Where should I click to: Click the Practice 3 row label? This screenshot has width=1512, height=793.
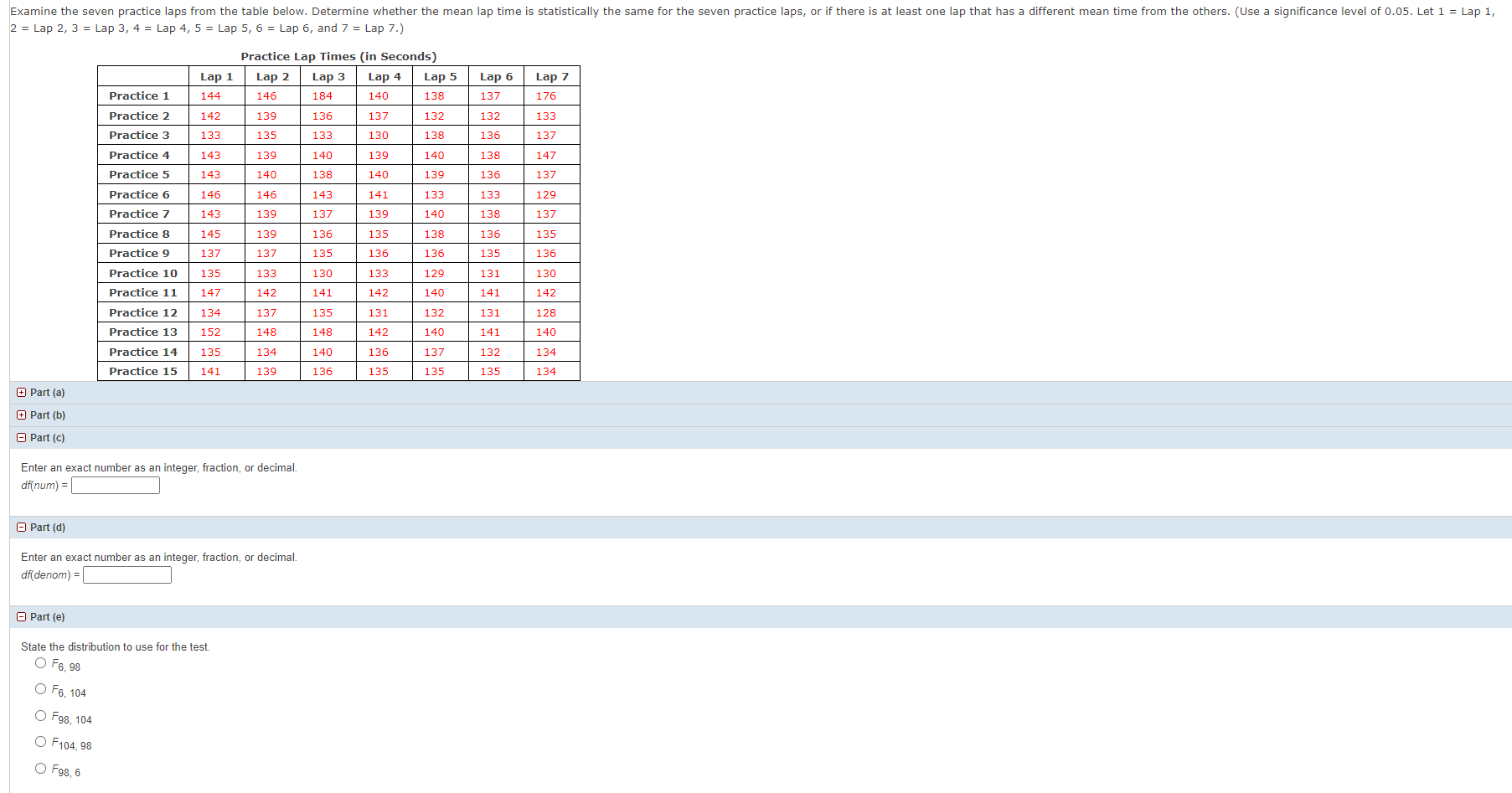coord(139,136)
